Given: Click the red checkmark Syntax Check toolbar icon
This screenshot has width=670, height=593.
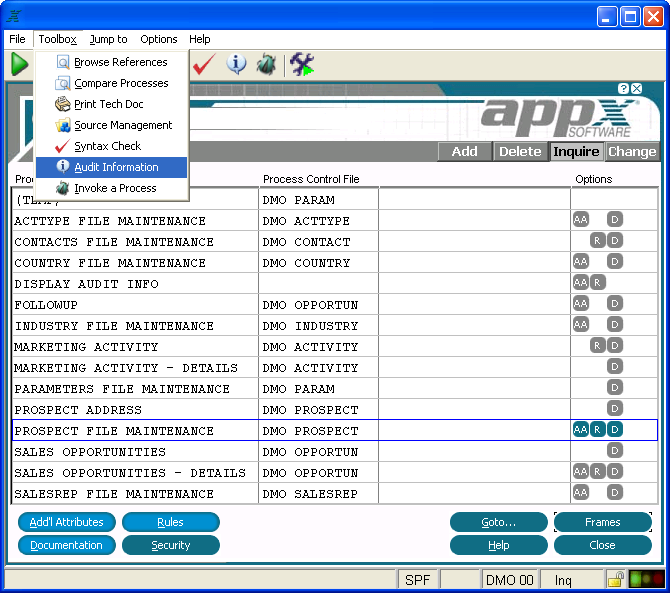Looking at the screenshot, I should point(204,65).
